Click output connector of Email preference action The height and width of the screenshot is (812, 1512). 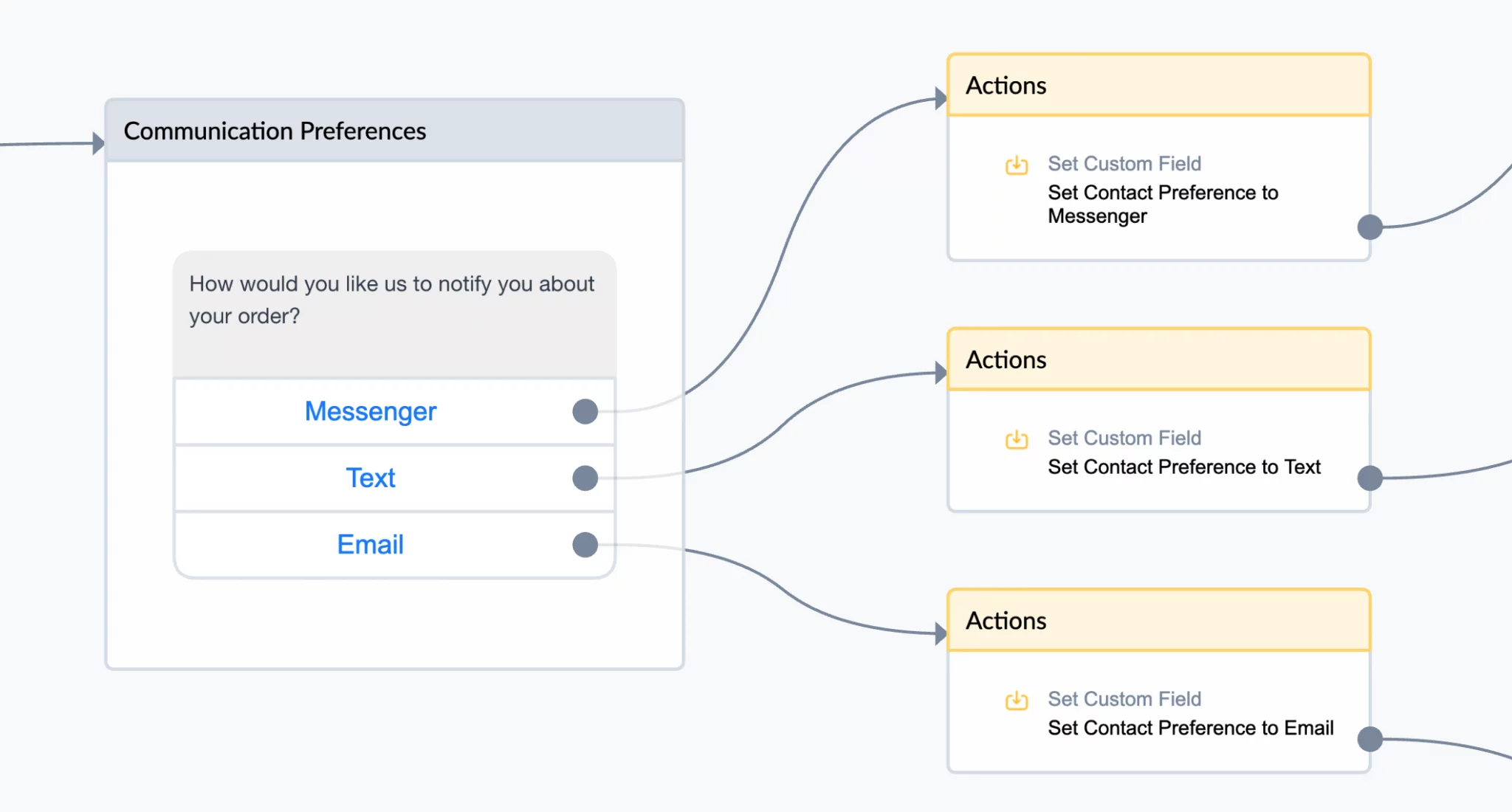click(1370, 738)
